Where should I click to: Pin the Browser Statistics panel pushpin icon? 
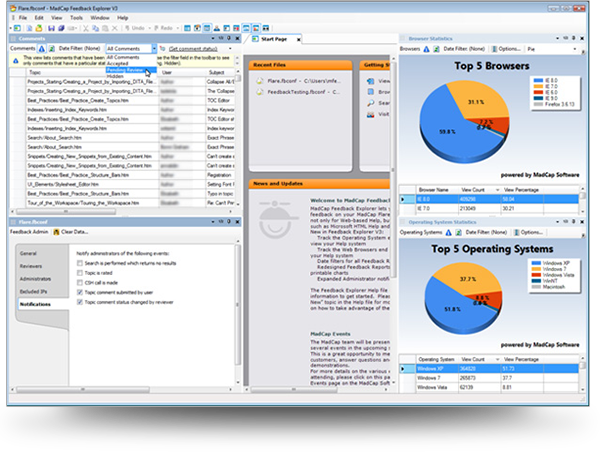pyautogui.click(x=573, y=38)
